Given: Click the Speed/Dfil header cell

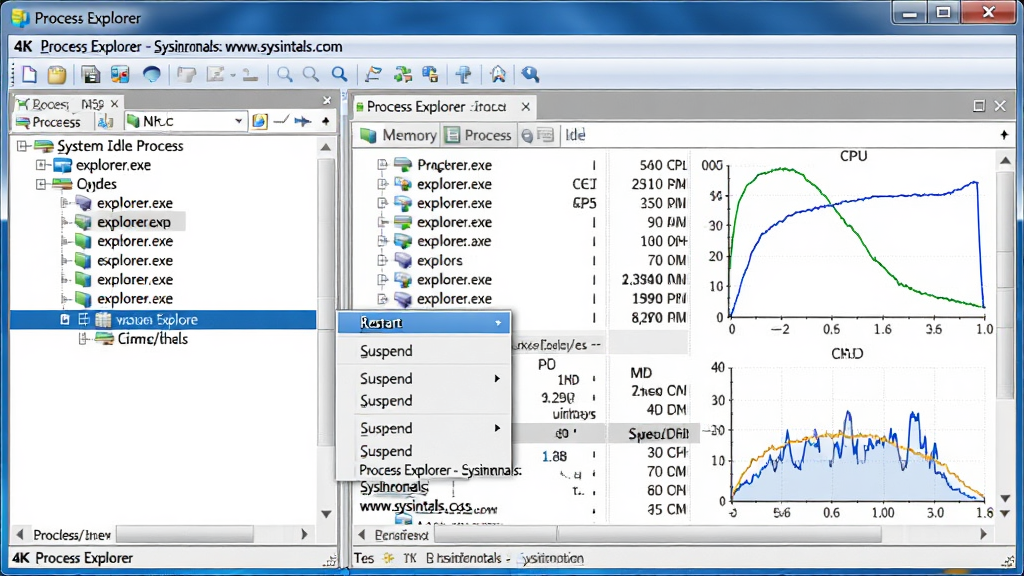Looking at the screenshot, I should (x=658, y=434).
